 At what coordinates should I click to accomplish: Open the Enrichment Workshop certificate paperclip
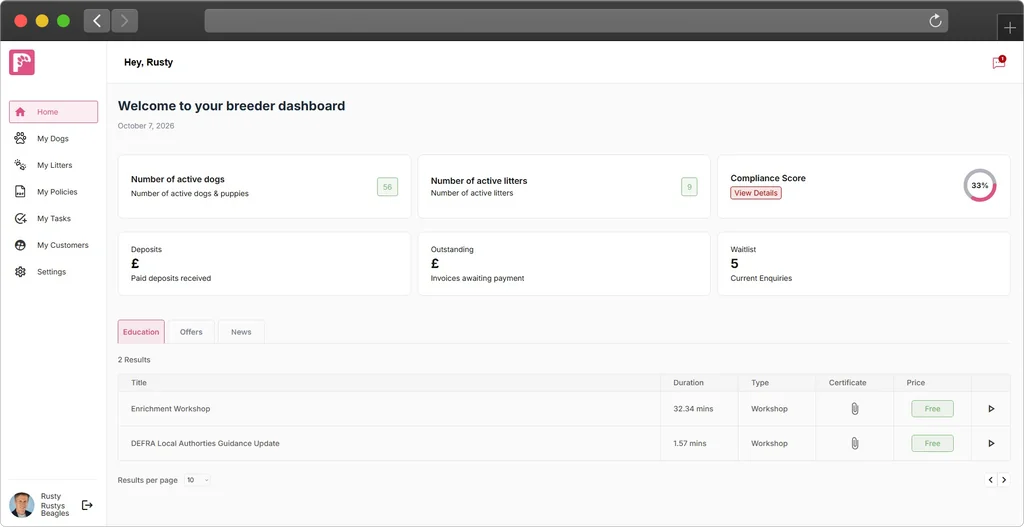click(x=854, y=409)
